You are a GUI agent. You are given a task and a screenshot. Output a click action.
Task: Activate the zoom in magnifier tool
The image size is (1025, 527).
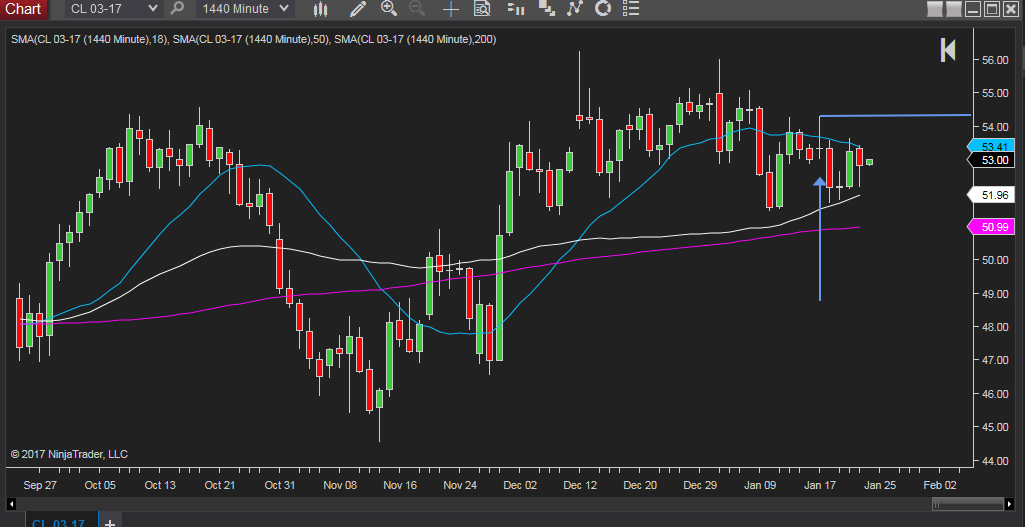pos(389,8)
